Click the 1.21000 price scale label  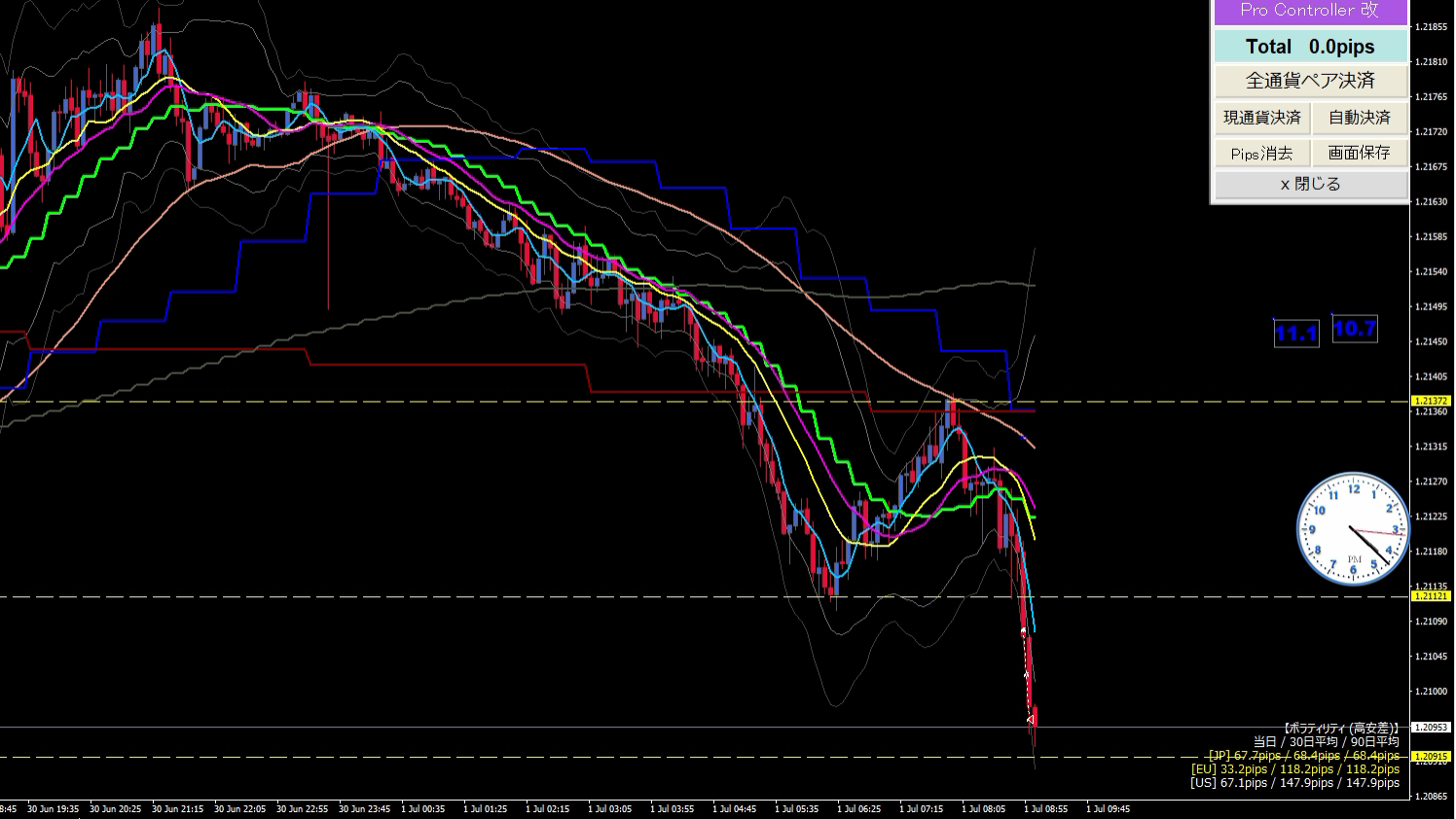click(x=1431, y=692)
